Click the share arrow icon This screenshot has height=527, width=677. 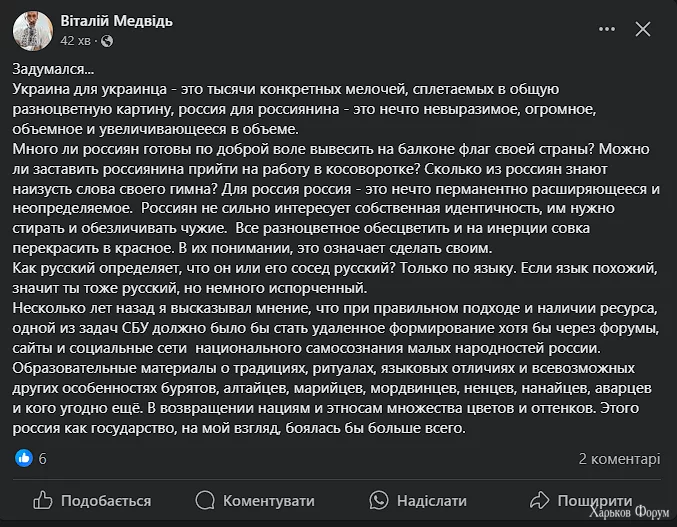[x=539, y=500]
